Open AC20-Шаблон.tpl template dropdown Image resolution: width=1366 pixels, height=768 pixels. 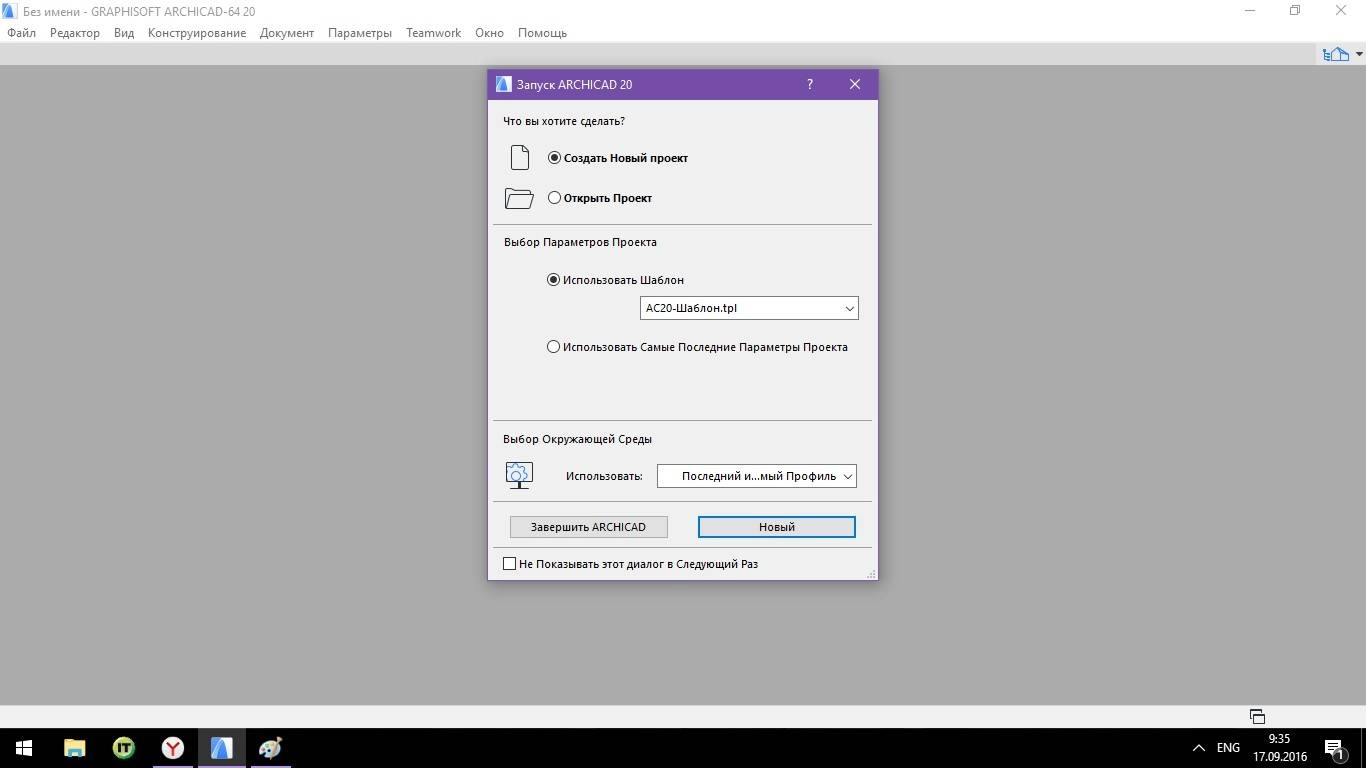[749, 308]
